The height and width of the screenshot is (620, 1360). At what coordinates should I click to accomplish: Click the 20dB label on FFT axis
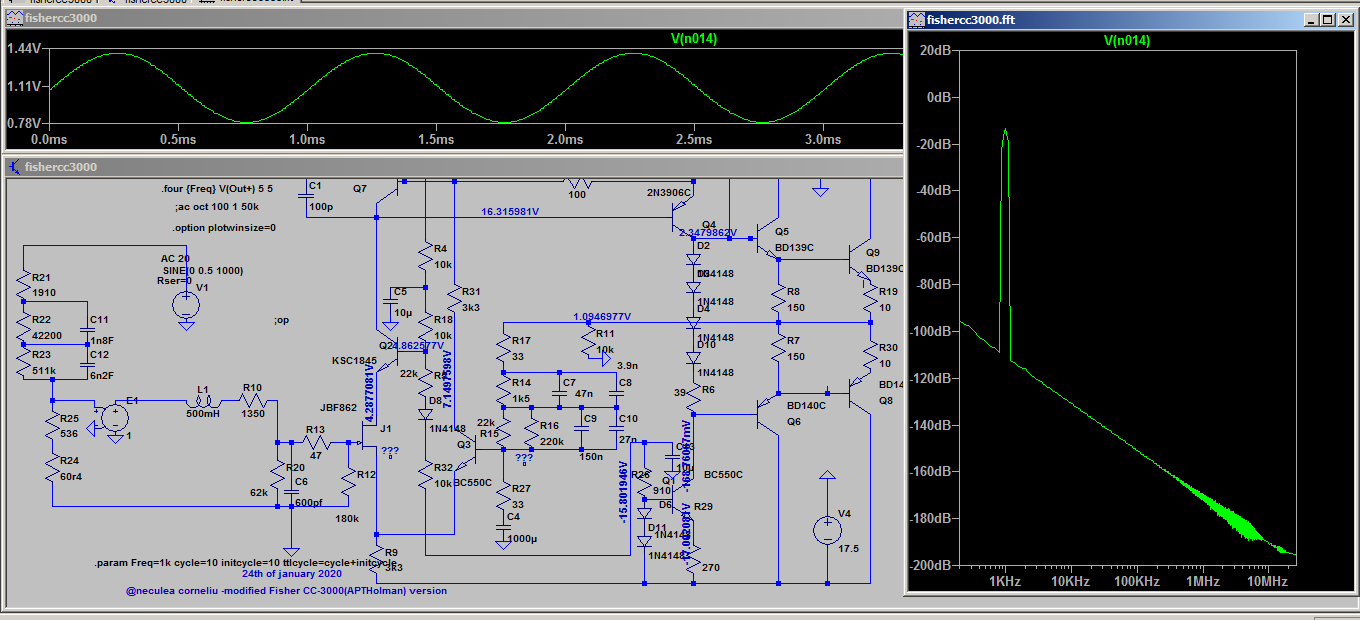934,50
